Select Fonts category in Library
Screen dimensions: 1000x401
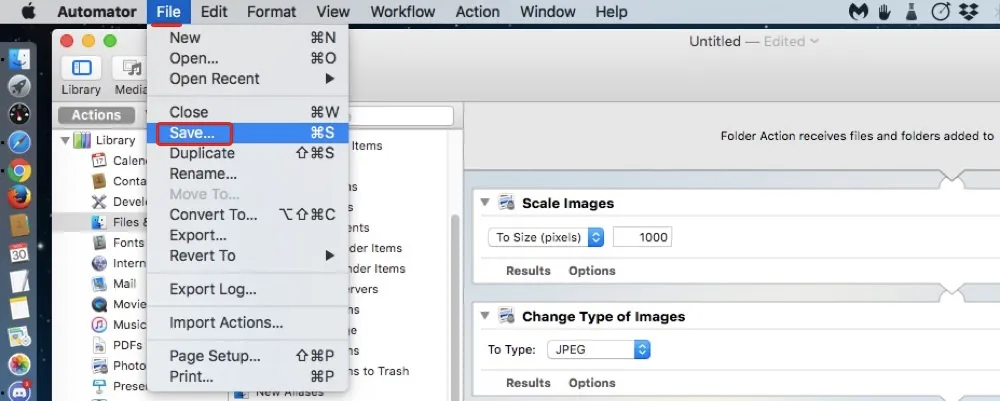(x=118, y=242)
